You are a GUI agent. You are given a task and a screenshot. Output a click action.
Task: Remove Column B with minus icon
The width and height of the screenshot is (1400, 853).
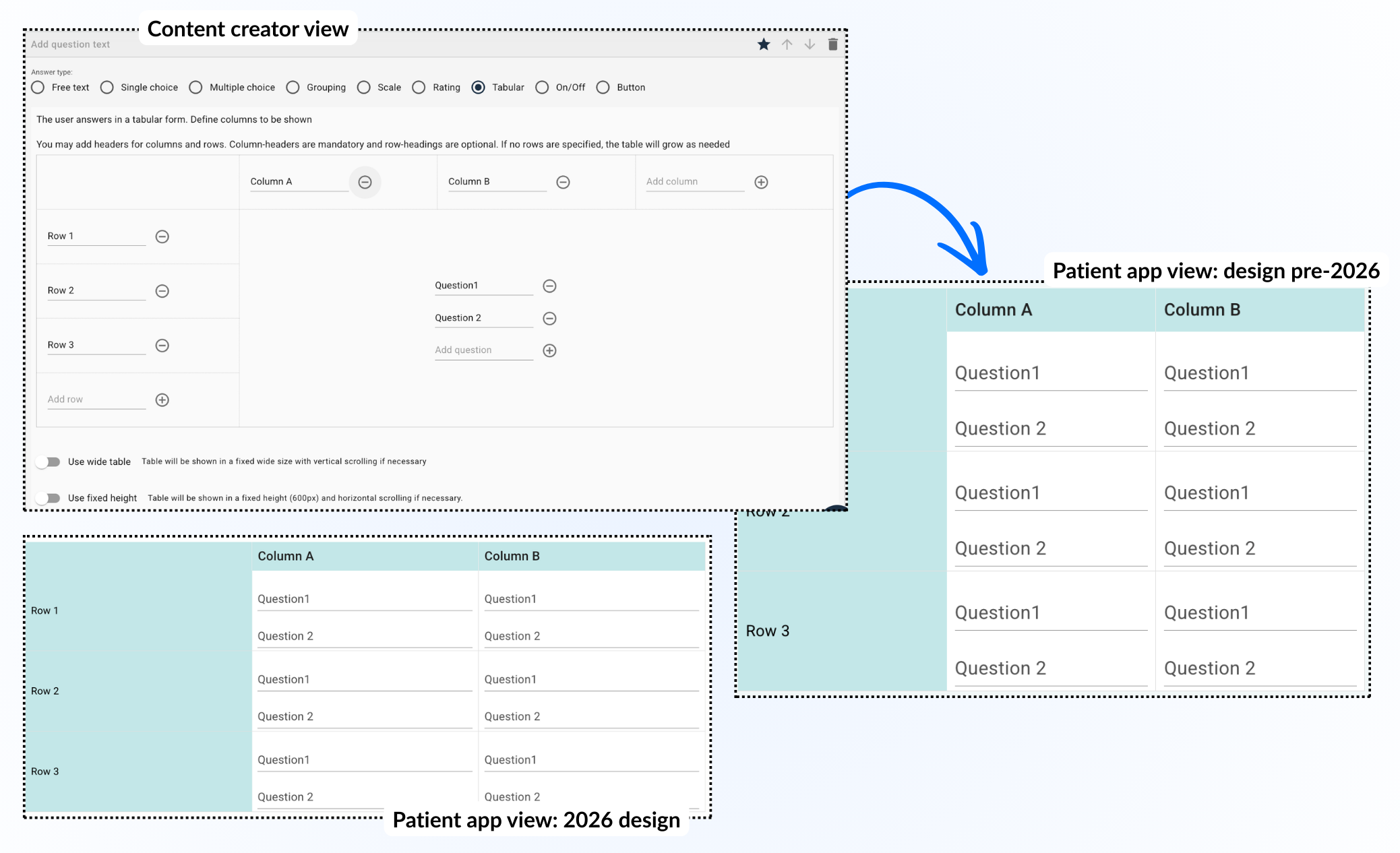click(x=563, y=182)
